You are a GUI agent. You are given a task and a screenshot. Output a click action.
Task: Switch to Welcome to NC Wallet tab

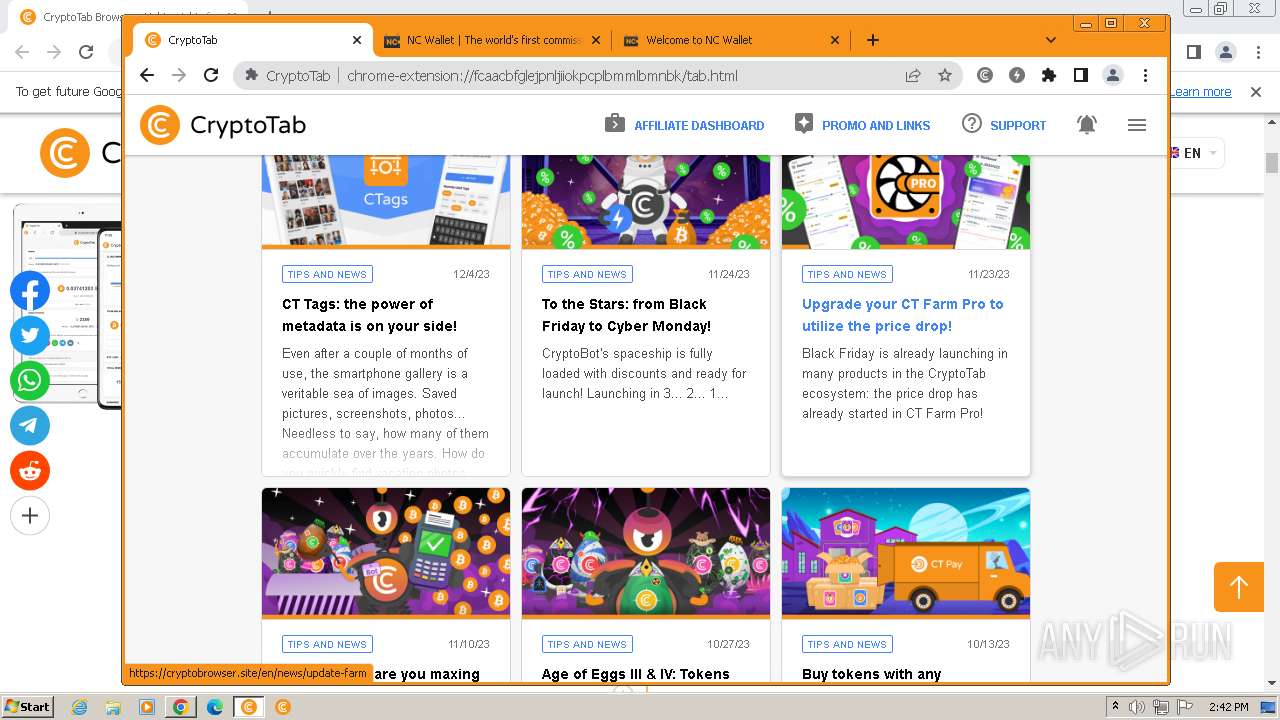730,40
